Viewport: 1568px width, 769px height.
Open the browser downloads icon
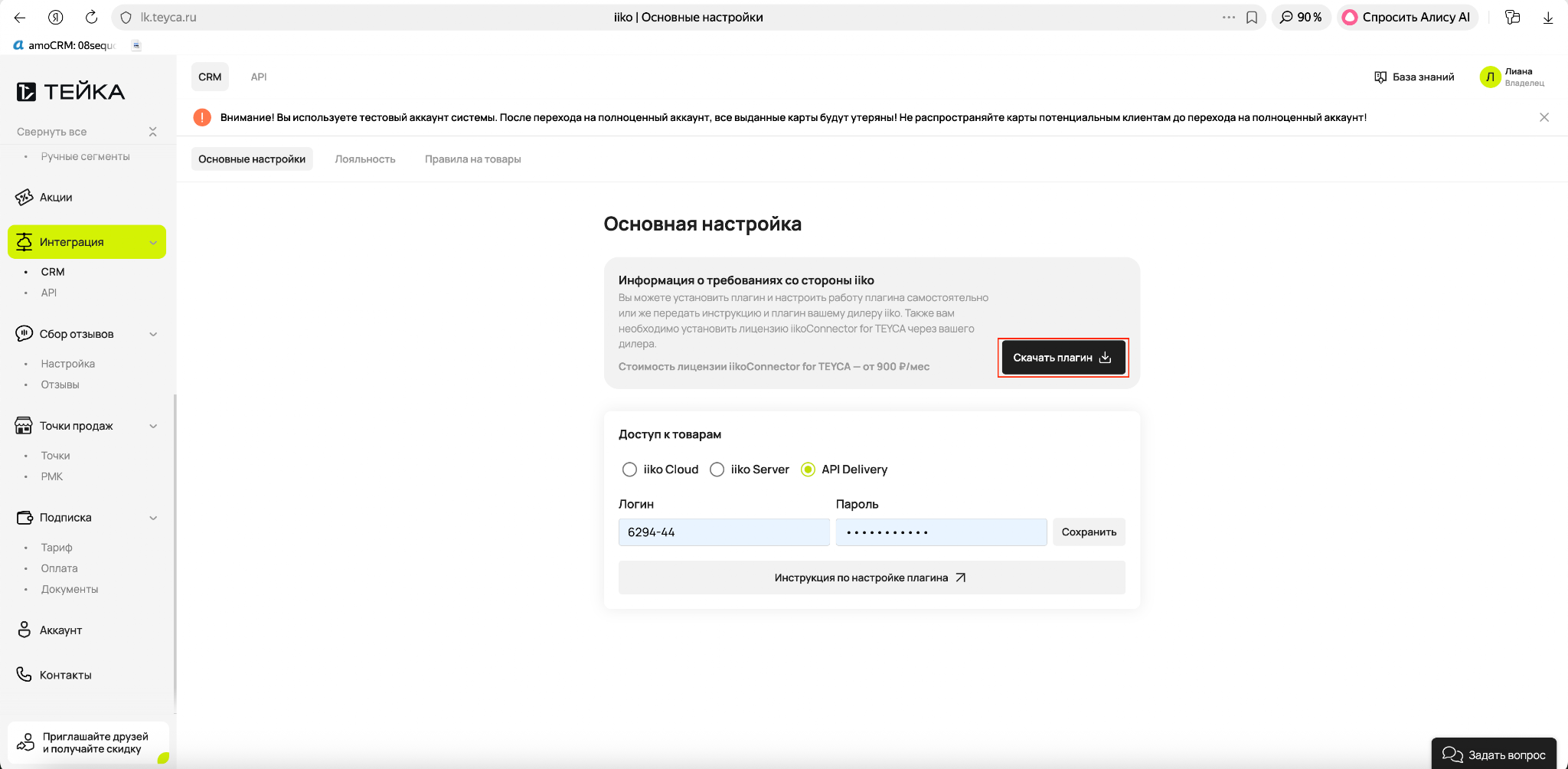pyautogui.click(x=1547, y=17)
